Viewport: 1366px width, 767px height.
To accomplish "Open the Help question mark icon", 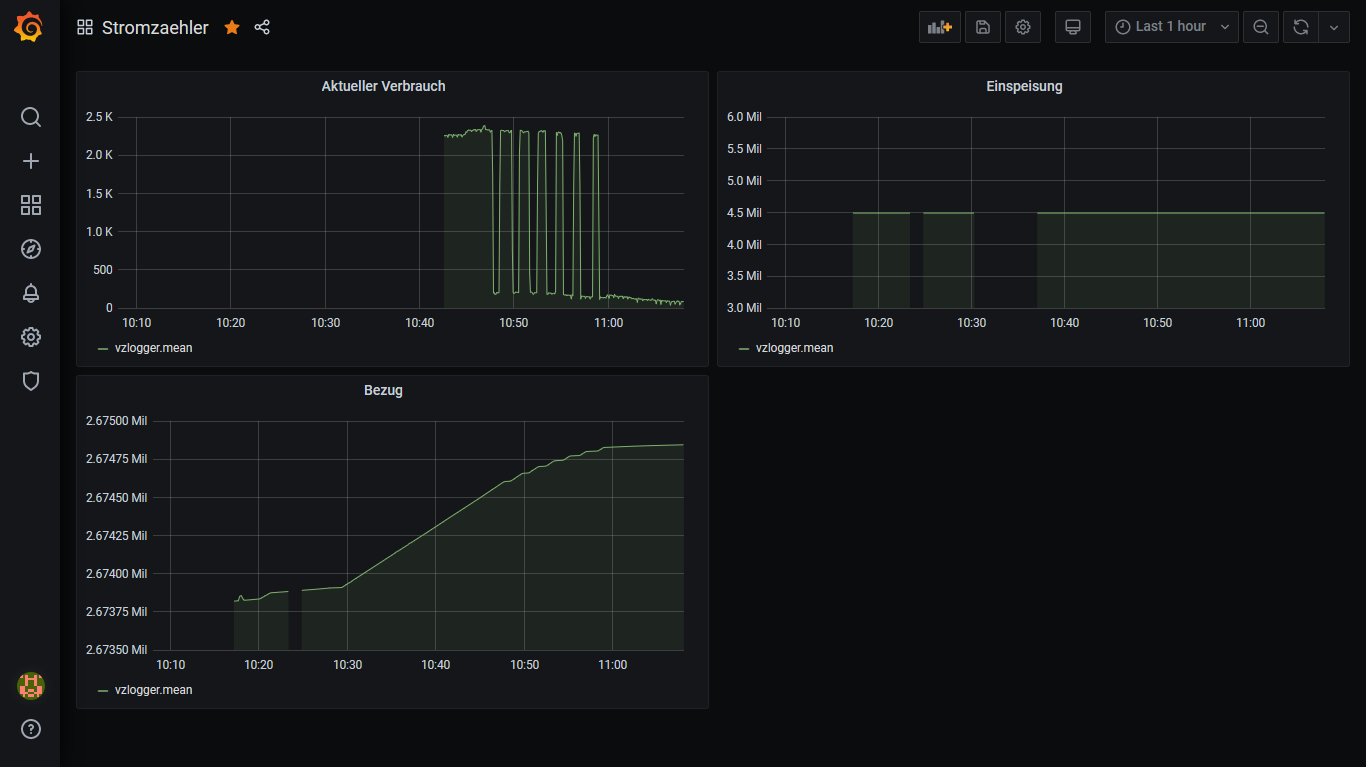I will (31, 729).
